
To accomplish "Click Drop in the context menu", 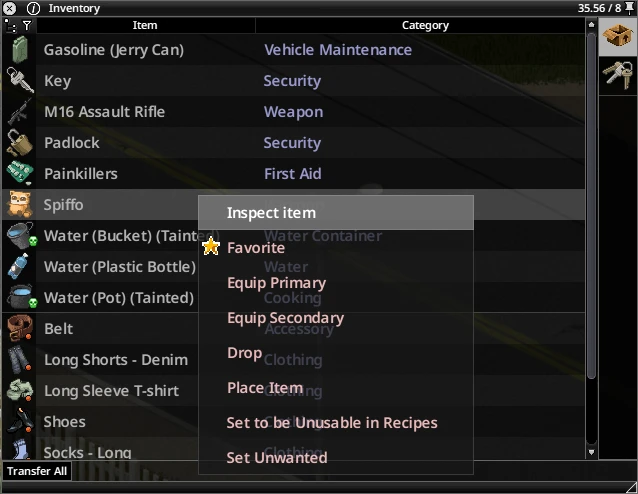I will point(244,353).
